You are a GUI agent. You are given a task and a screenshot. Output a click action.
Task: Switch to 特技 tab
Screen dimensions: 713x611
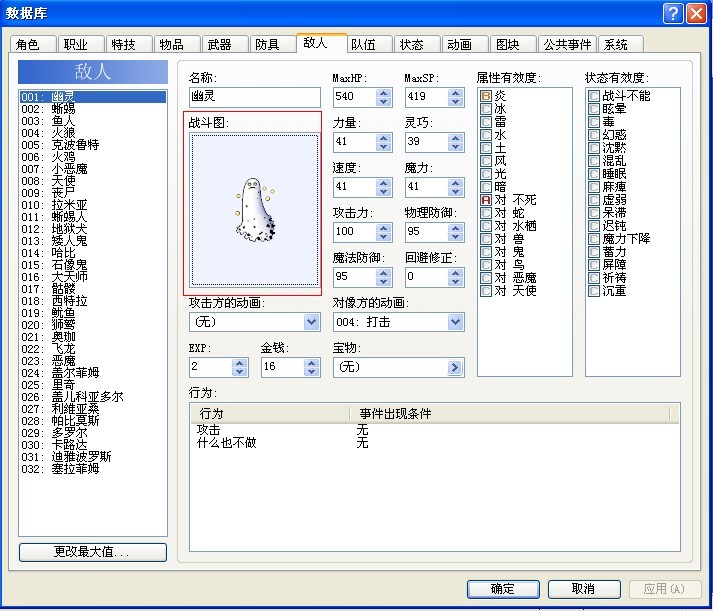coord(129,45)
